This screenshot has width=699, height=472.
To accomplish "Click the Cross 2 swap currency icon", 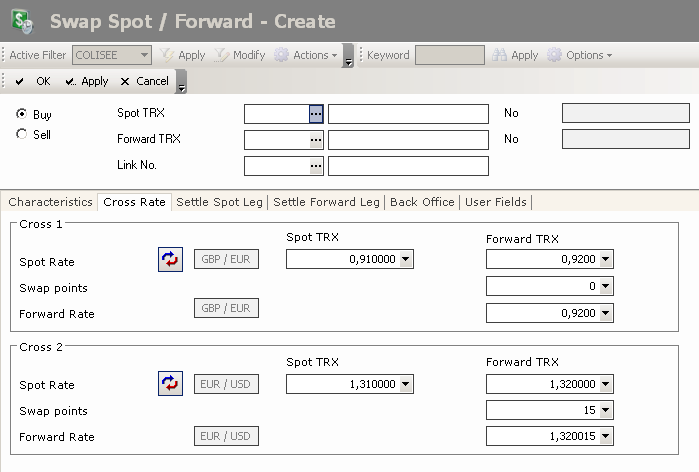I will (170, 383).
